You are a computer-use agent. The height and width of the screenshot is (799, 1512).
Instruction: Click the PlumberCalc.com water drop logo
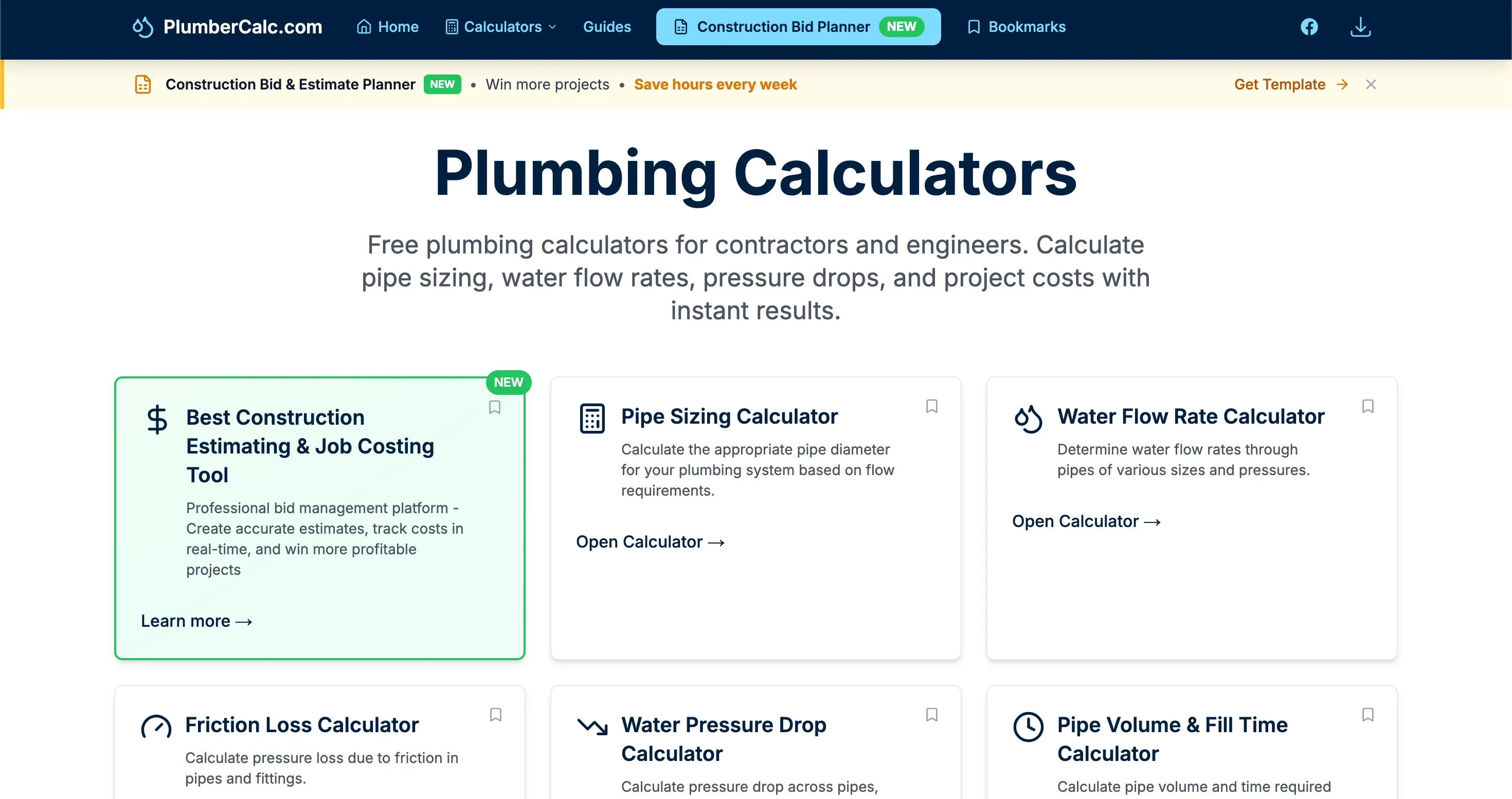pyautogui.click(x=142, y=27)
